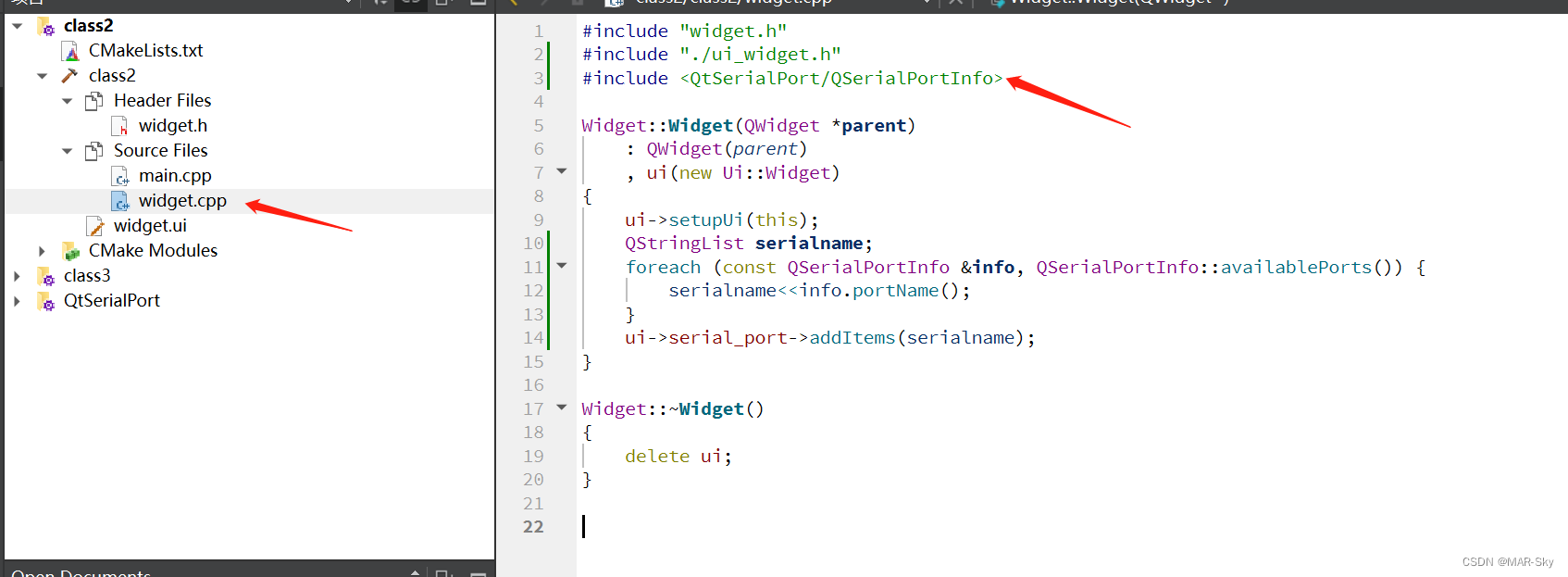Fold the destructor block at line 17
Viewport: 1568px width, 577px height.
pos(561,408)
